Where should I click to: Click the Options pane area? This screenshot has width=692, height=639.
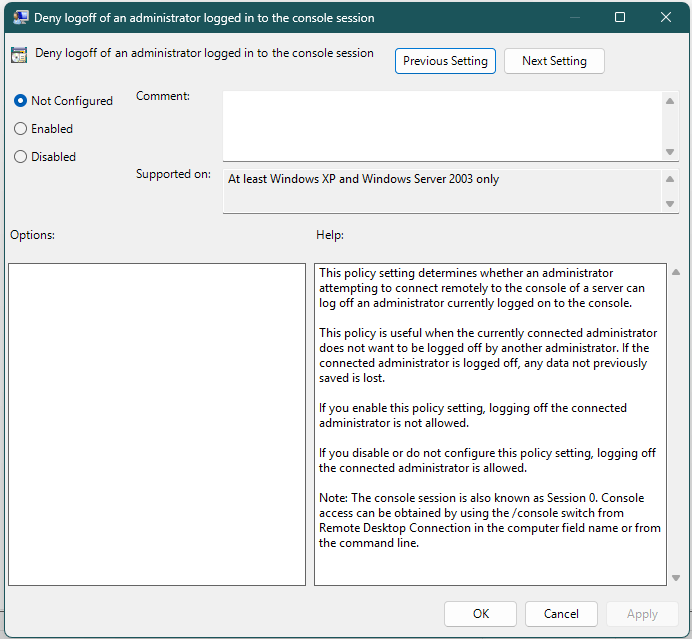[157, 425]
